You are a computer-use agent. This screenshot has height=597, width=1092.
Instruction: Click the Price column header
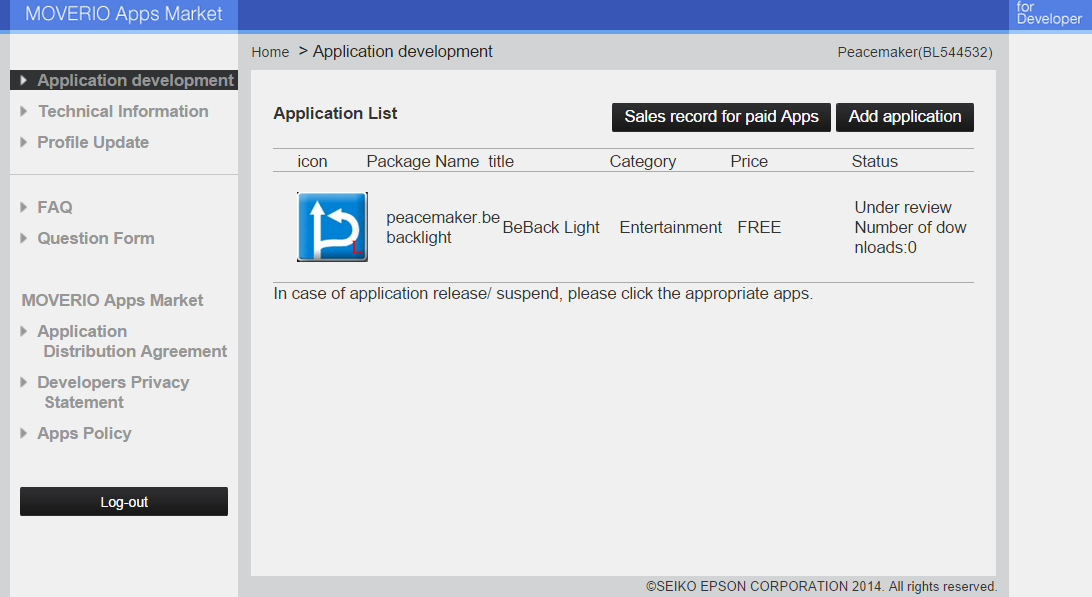pos(749,162)
